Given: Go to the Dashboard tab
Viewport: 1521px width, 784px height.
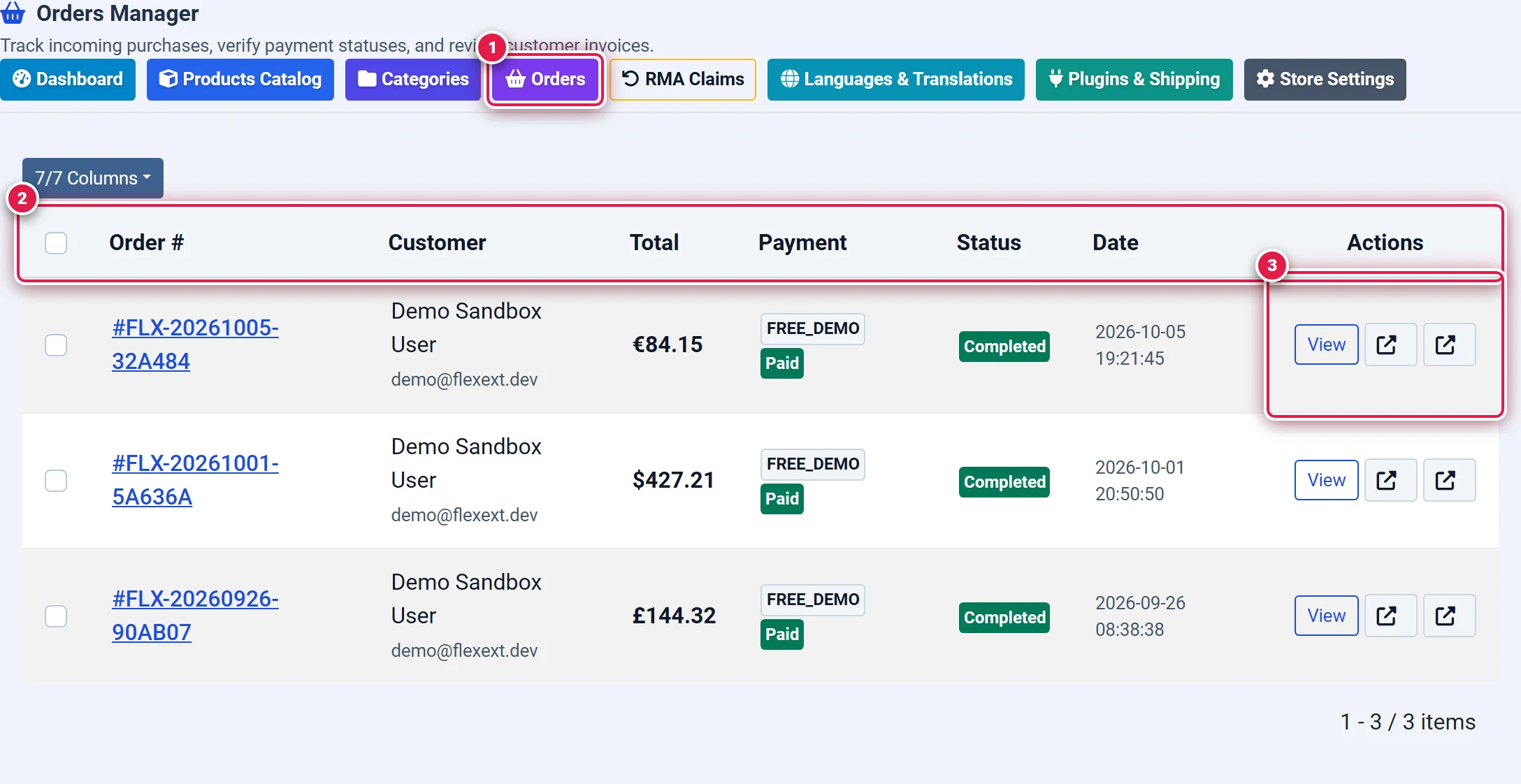Looking at the screenshot, I should pos(68,79).
